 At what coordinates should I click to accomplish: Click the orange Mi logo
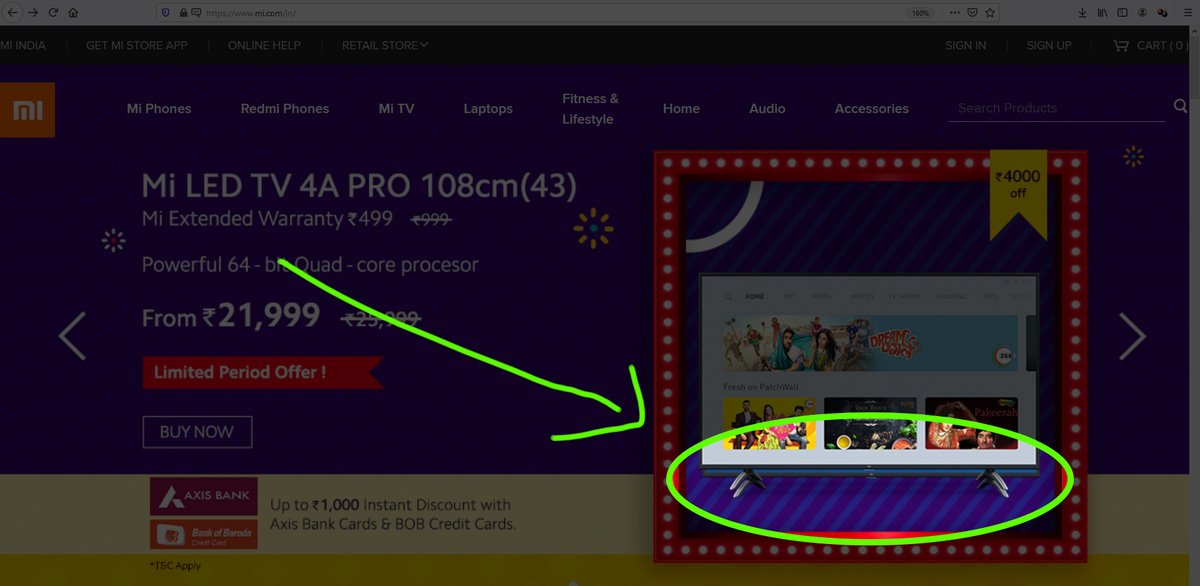[27, 109]
